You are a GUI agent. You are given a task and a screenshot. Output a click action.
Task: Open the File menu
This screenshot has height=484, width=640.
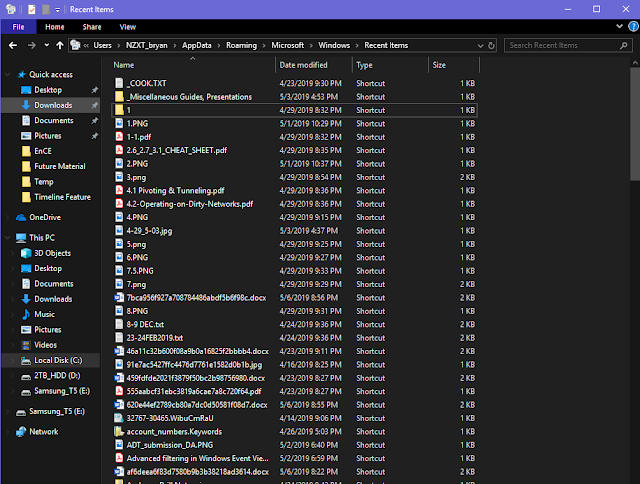click(x=18, y=27)
